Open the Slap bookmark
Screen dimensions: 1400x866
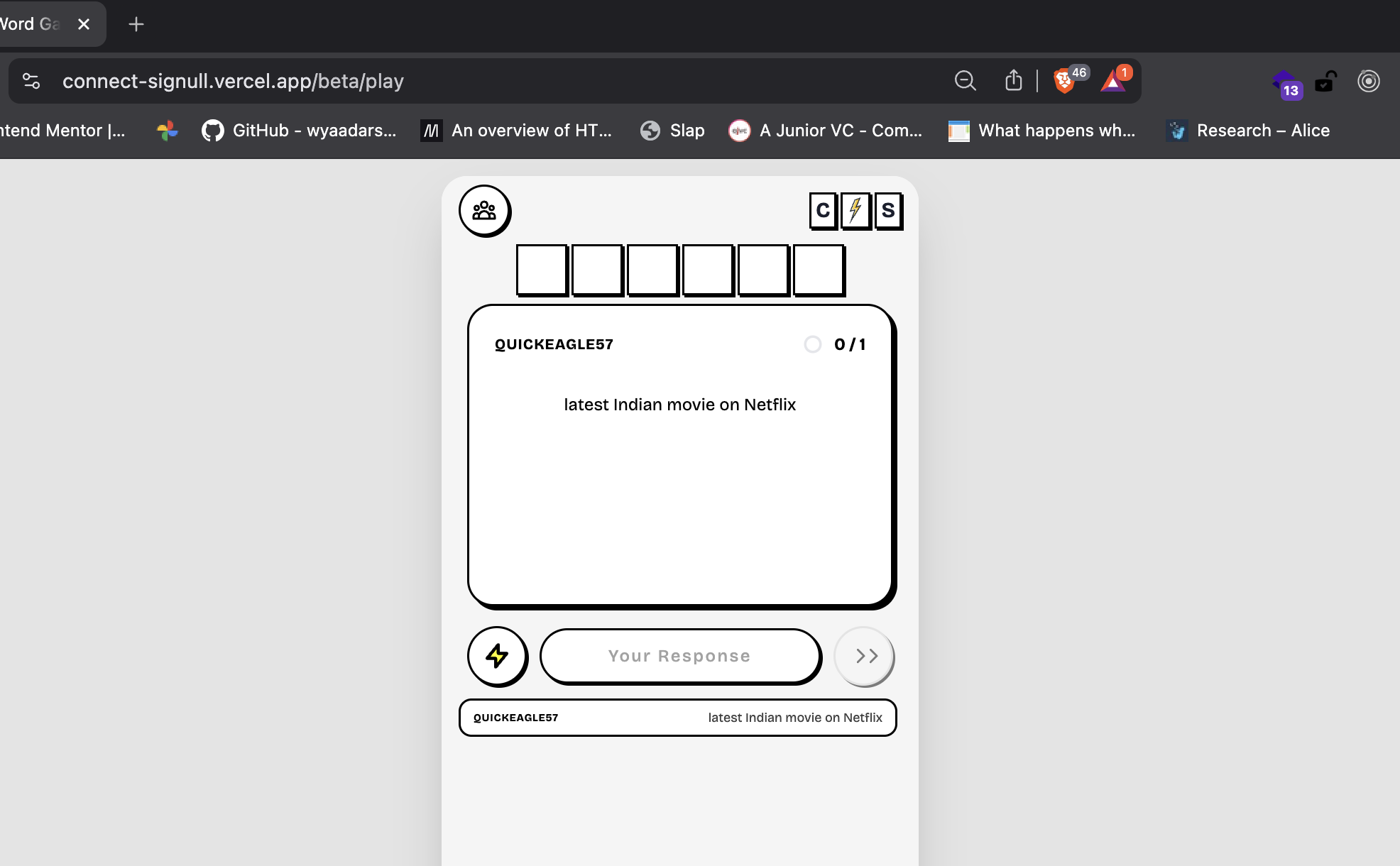tap(671, 131)
